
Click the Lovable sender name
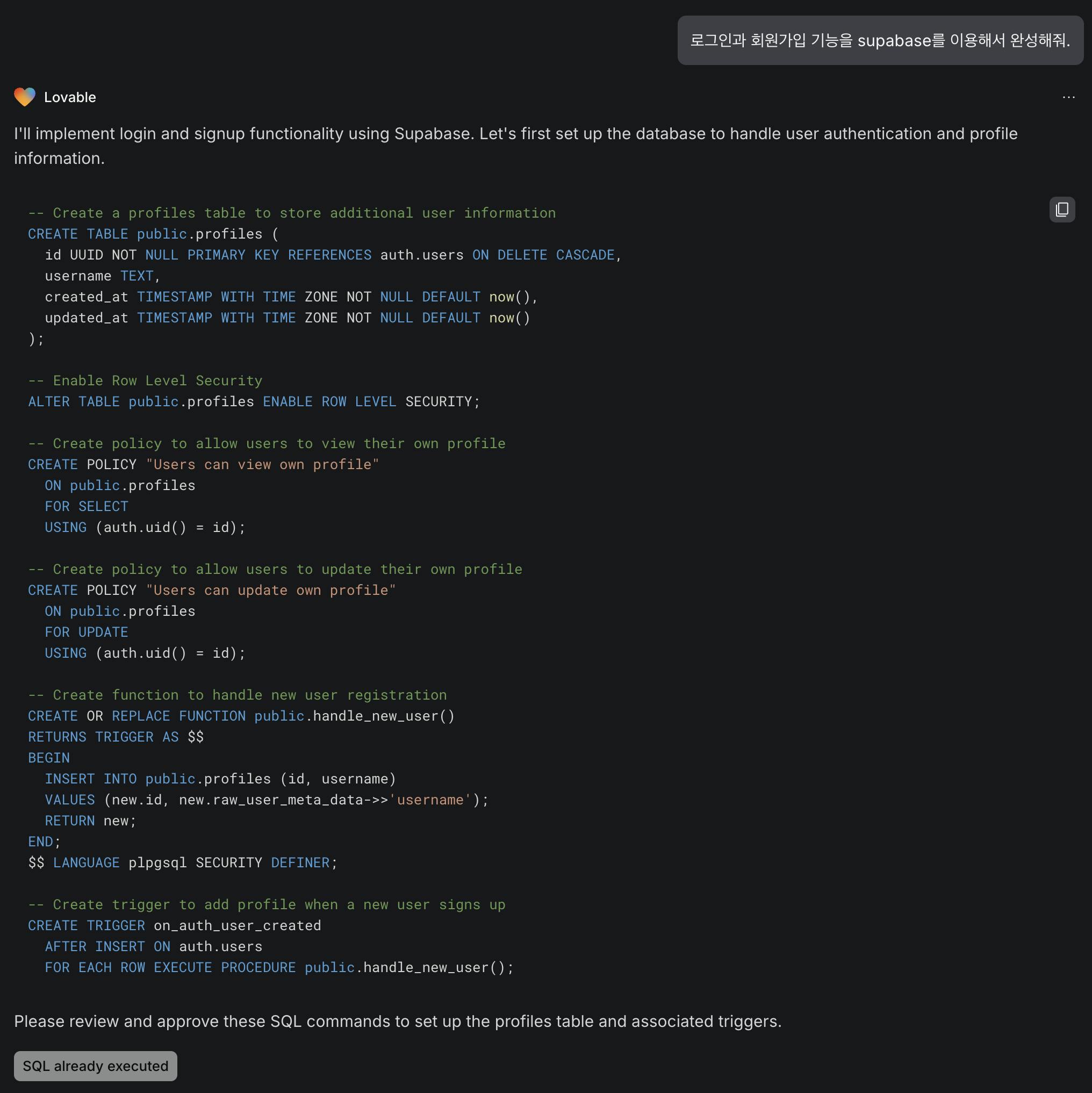(x=70, y=97)
